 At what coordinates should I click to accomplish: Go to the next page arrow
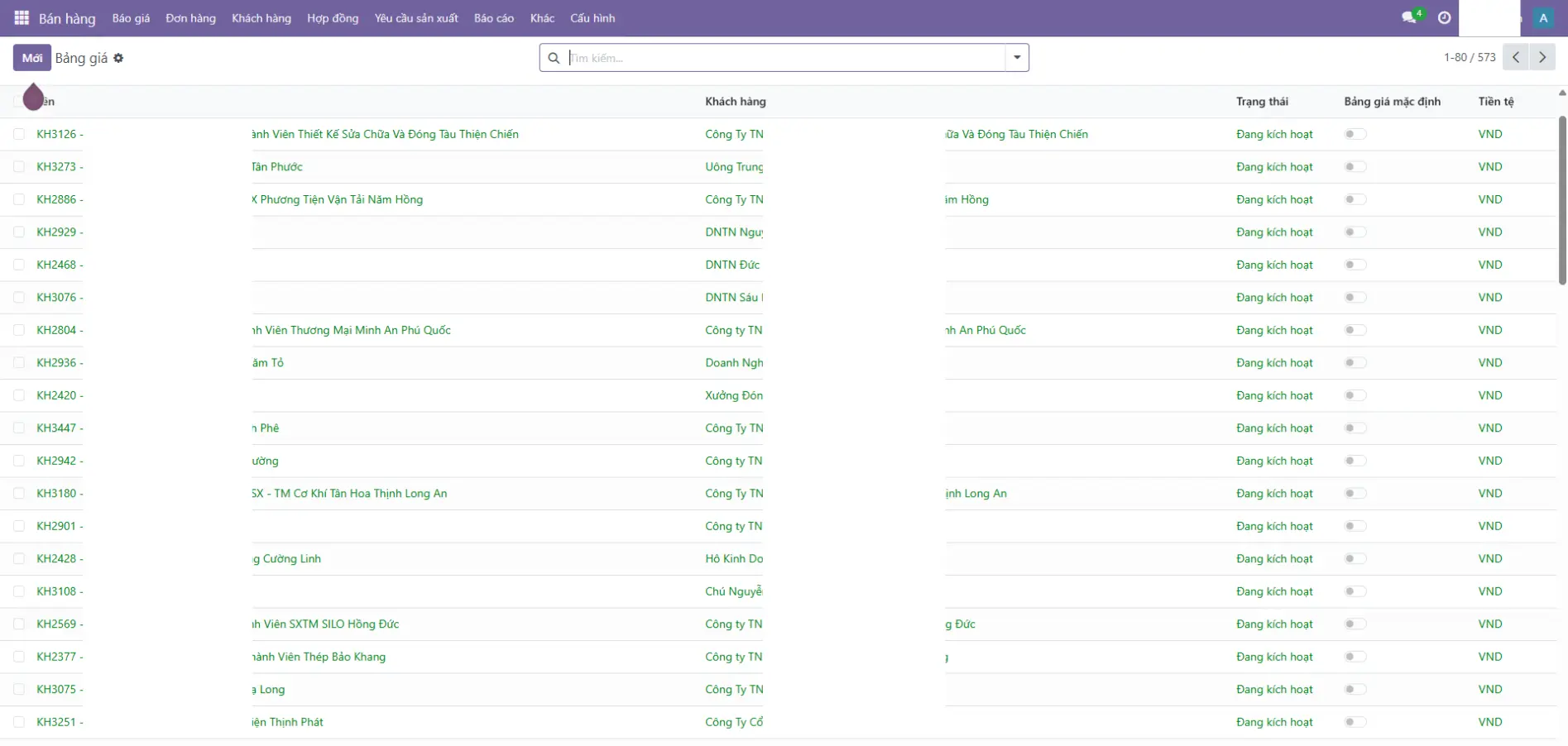1542,57
